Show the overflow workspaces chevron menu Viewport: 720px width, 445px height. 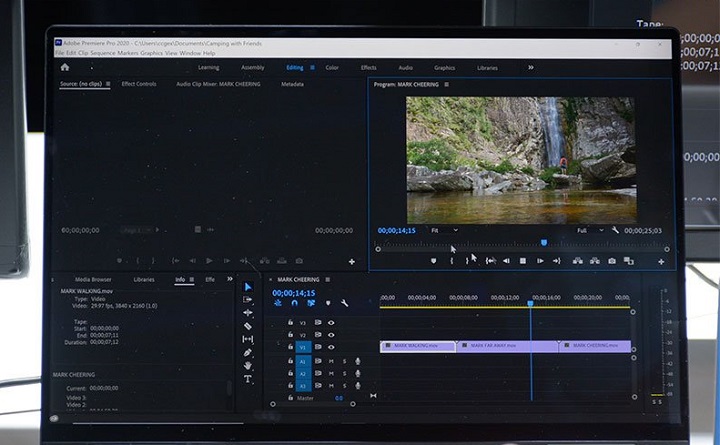click(530, 67)
